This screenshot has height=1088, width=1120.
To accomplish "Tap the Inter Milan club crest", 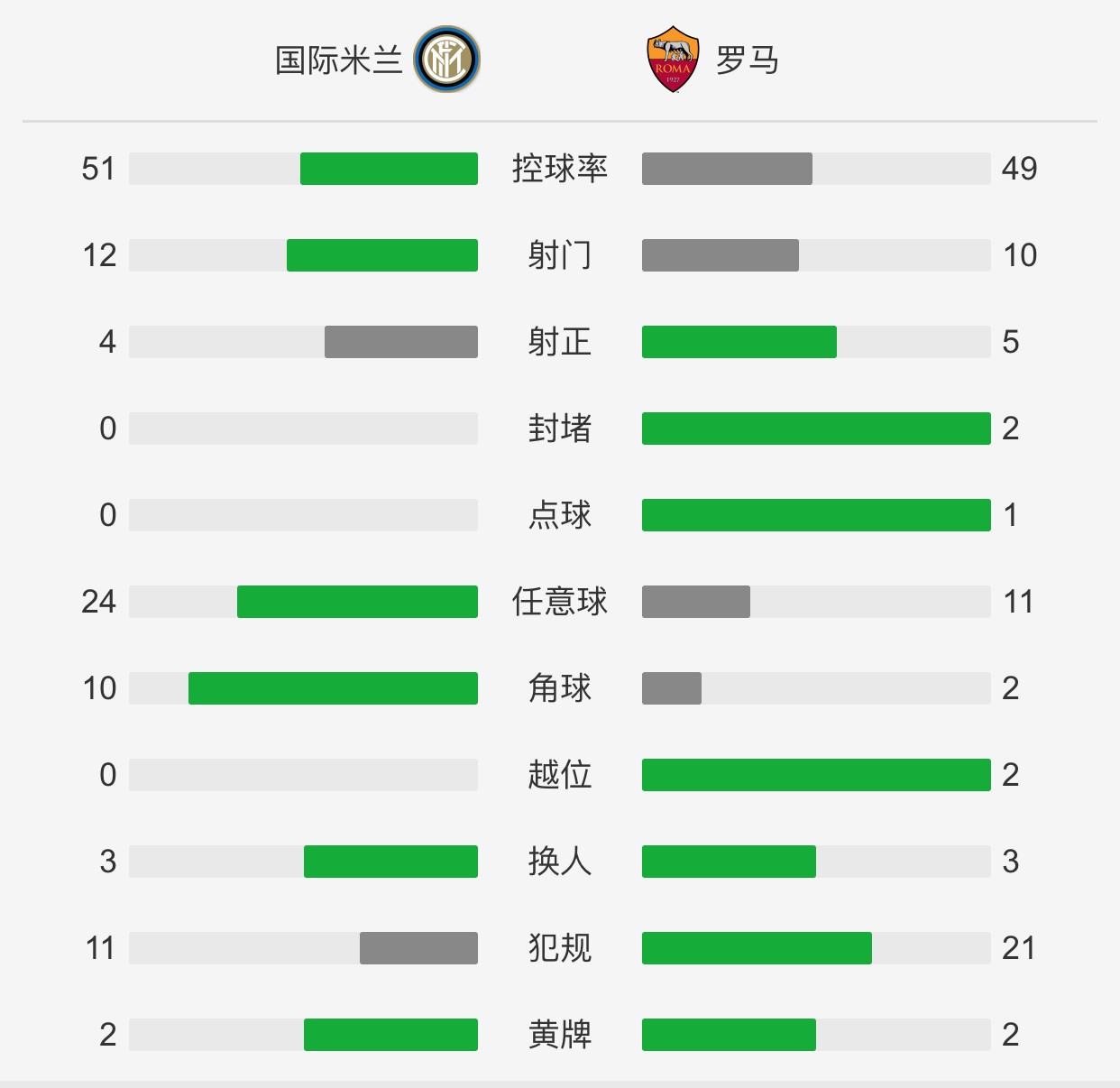I will pyautogui.click(x=446, y=60).
